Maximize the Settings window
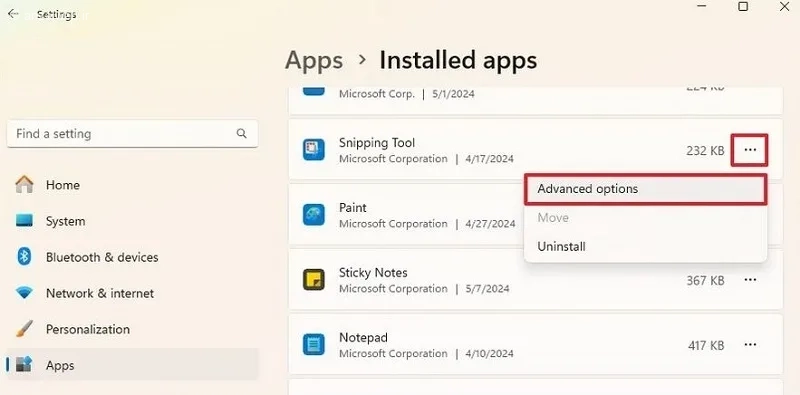 coord(743,7)
